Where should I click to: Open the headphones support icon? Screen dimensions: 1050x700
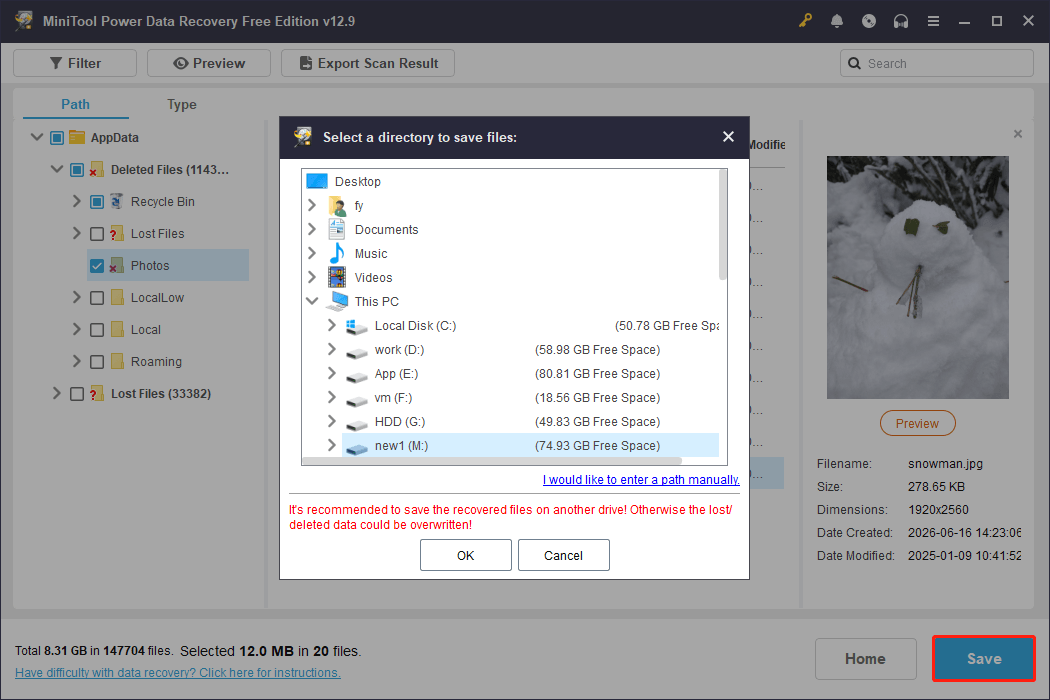pos(901,21)
